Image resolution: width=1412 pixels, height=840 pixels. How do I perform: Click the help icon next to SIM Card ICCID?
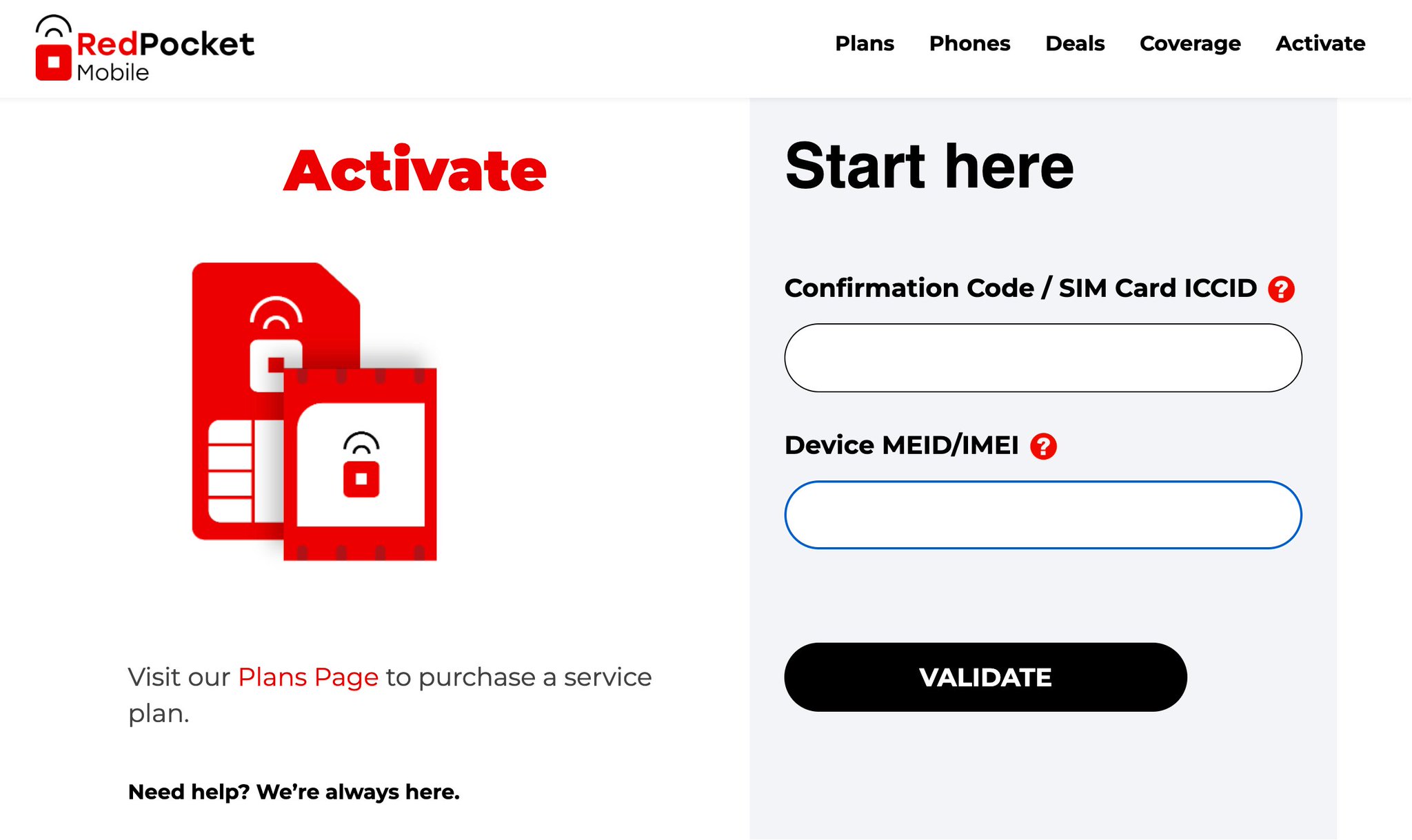point(1281,289)
